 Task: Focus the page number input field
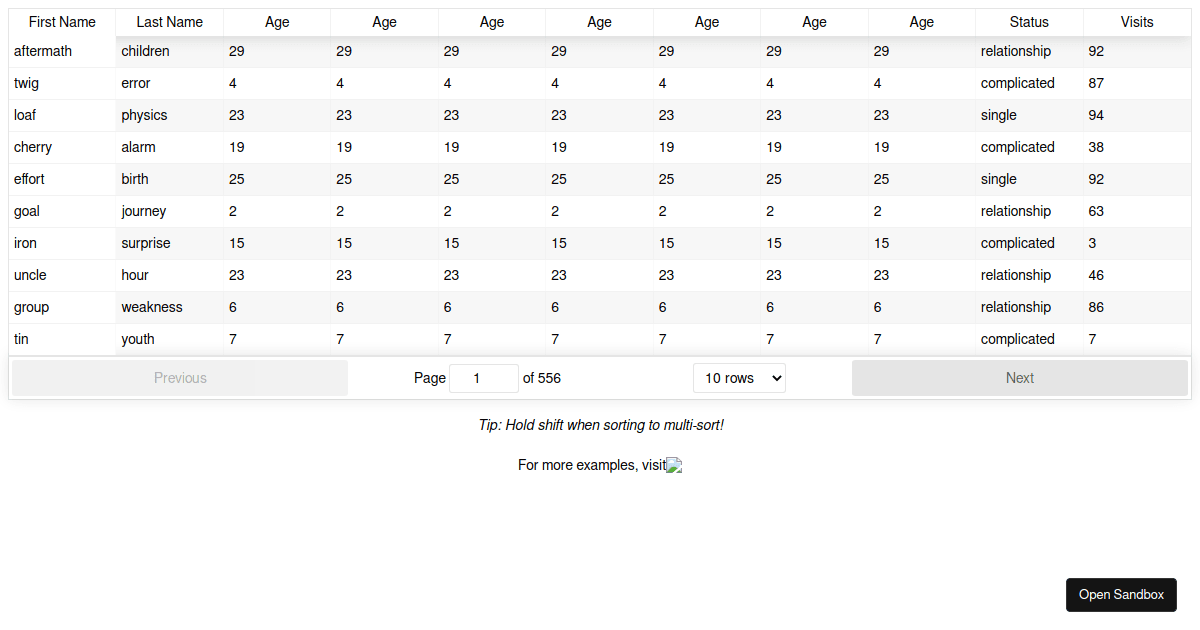pos(484,378)
